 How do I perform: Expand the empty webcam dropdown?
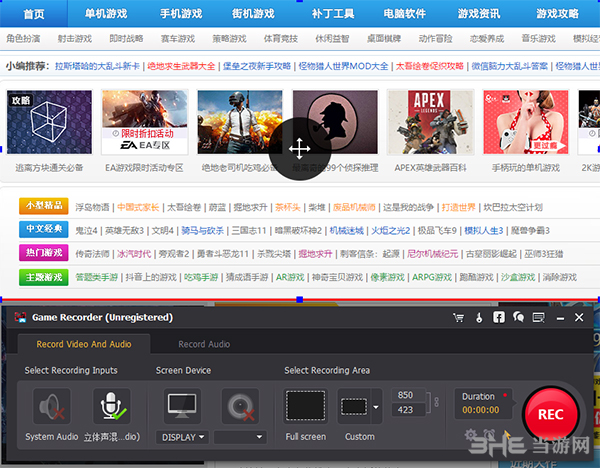tap(240, 437)
